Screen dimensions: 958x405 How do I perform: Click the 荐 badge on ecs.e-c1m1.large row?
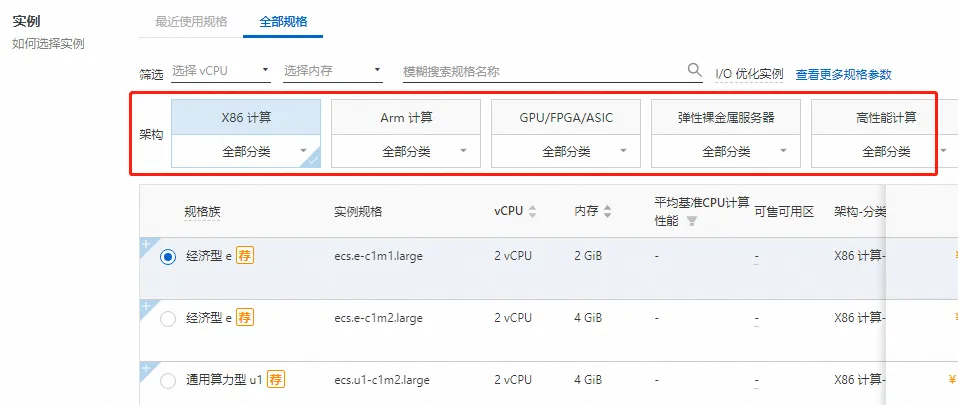[245, 256]
